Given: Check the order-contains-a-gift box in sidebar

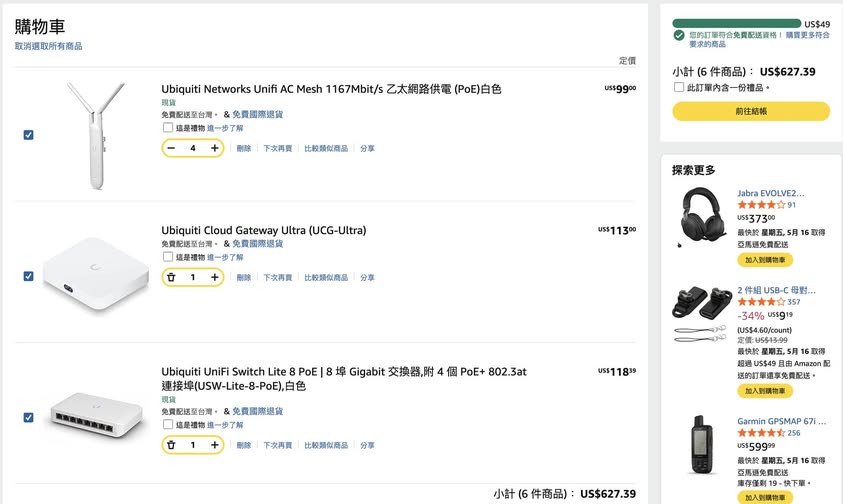Looking at the screenshot, I should [679, 87].
